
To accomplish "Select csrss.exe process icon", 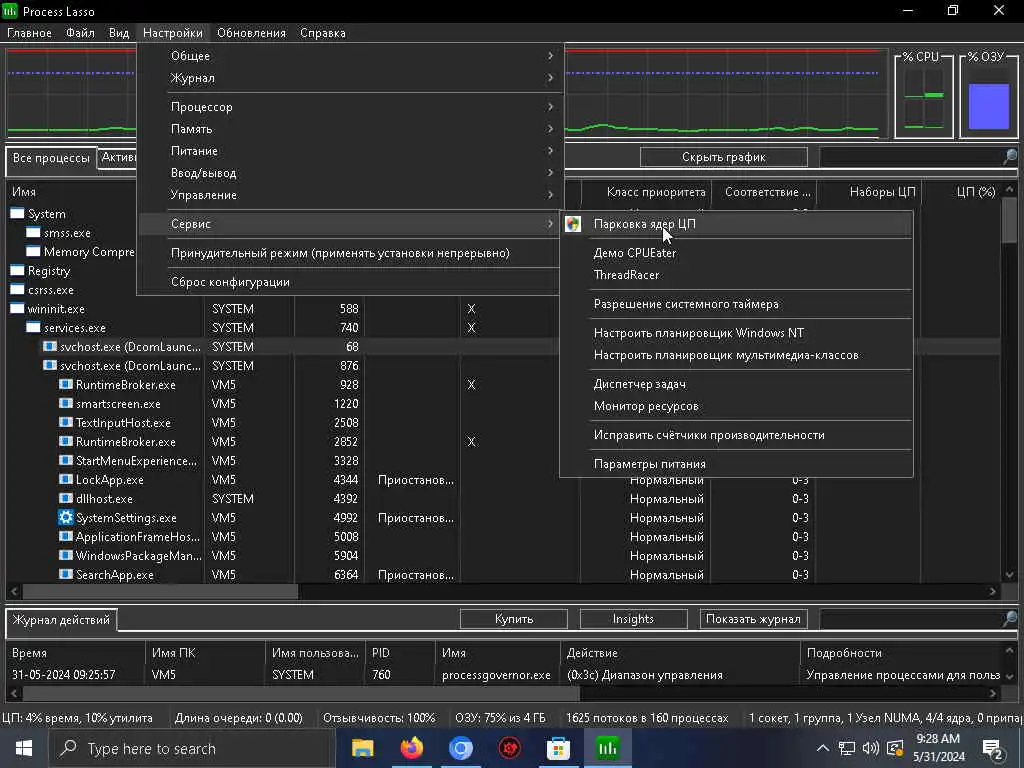I will (x=17, y=289).
